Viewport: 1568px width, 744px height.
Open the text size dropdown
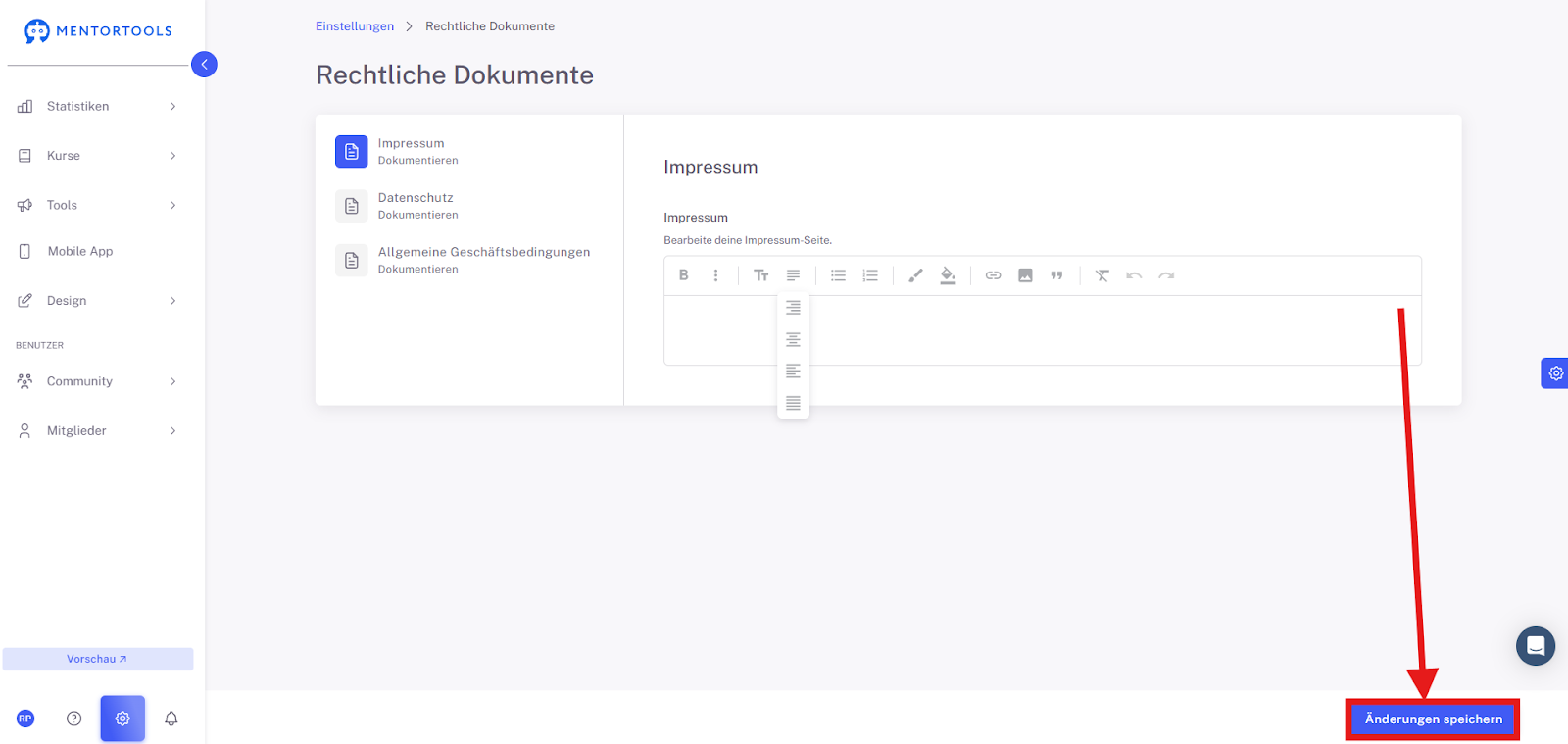click(x=760, y=275)
